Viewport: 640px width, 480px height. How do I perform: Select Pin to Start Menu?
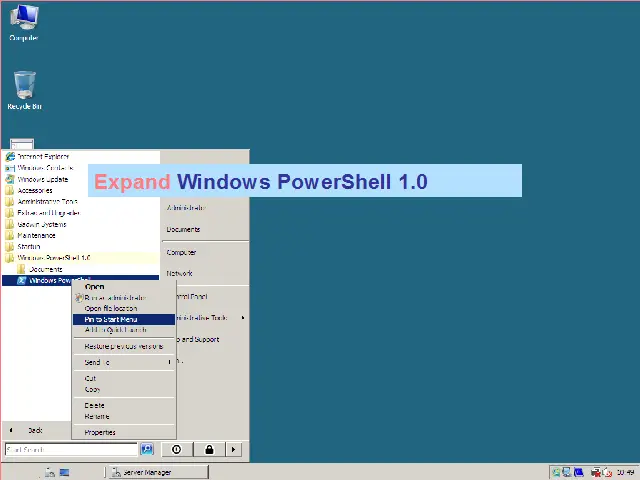(124, 319)
